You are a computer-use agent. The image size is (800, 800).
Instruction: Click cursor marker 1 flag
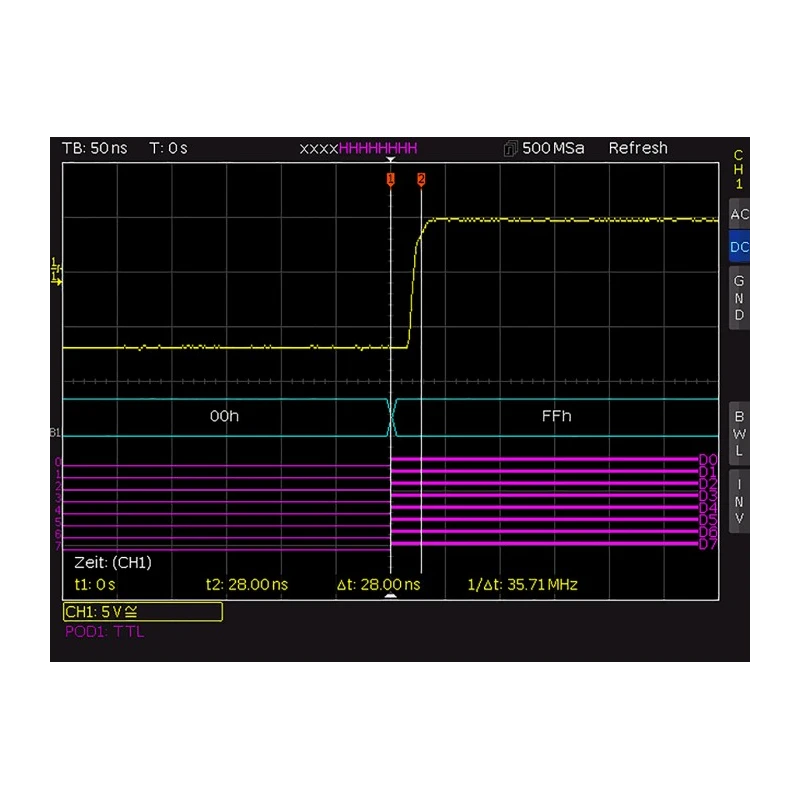pos(390,179)
